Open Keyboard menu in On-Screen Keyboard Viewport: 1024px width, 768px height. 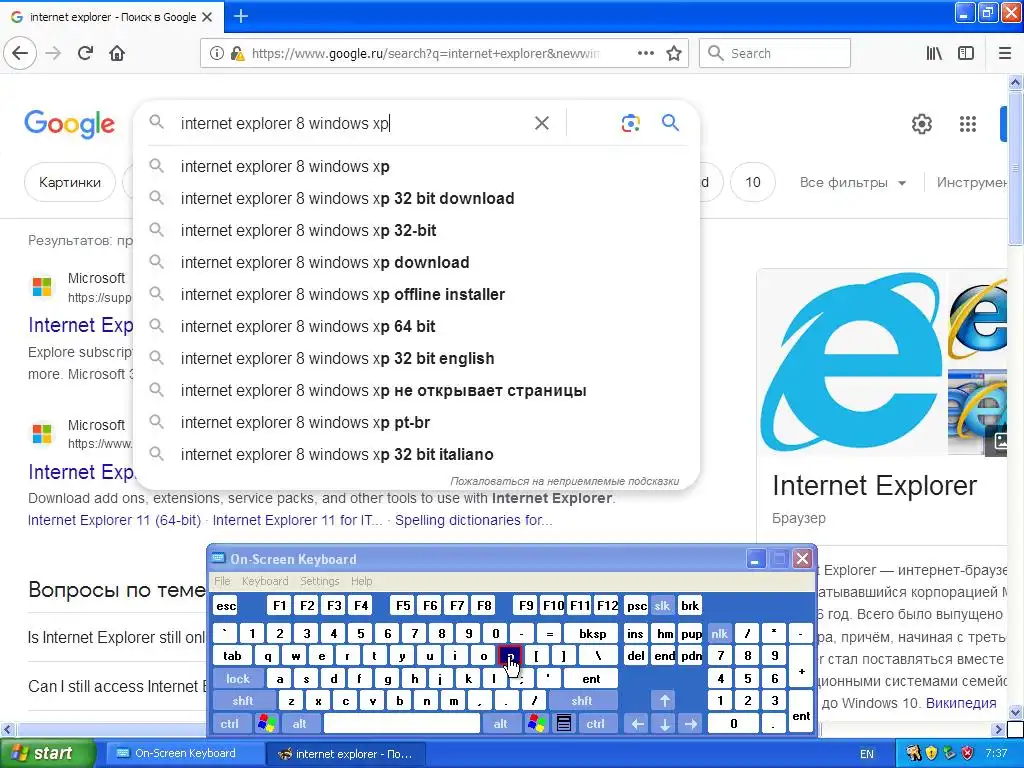[264, 581]
